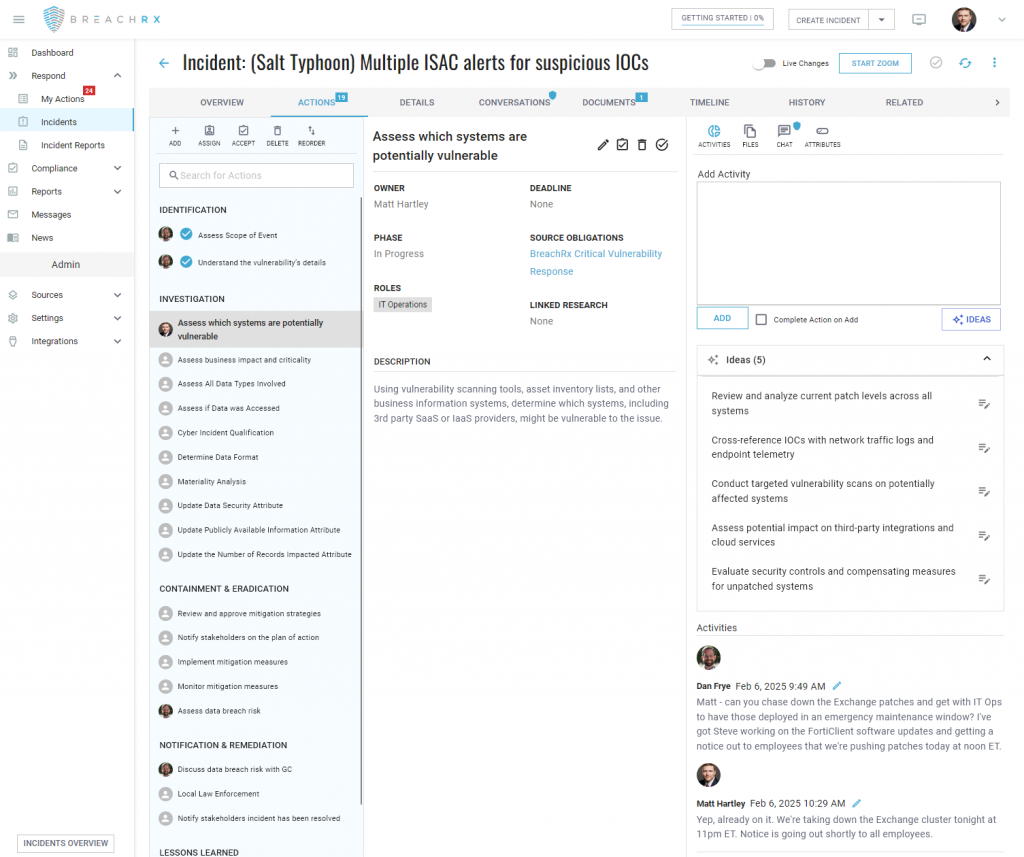This screenshot has width=1024, height=857.
Task: Open the Create Incident dropdown arrow
Action: click(x=882, y=20)
